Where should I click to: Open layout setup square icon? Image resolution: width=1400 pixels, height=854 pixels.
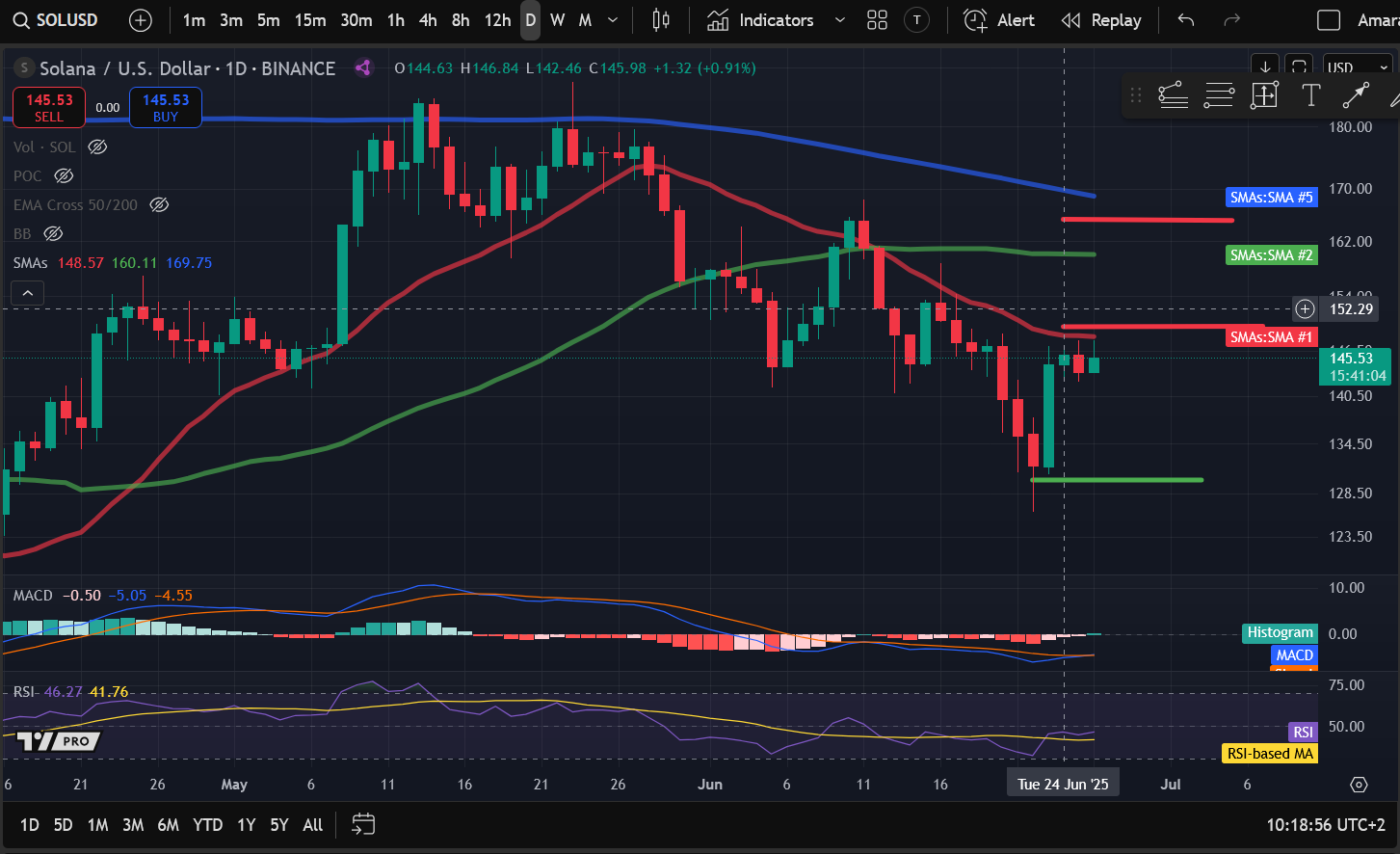pos(1329,20)
